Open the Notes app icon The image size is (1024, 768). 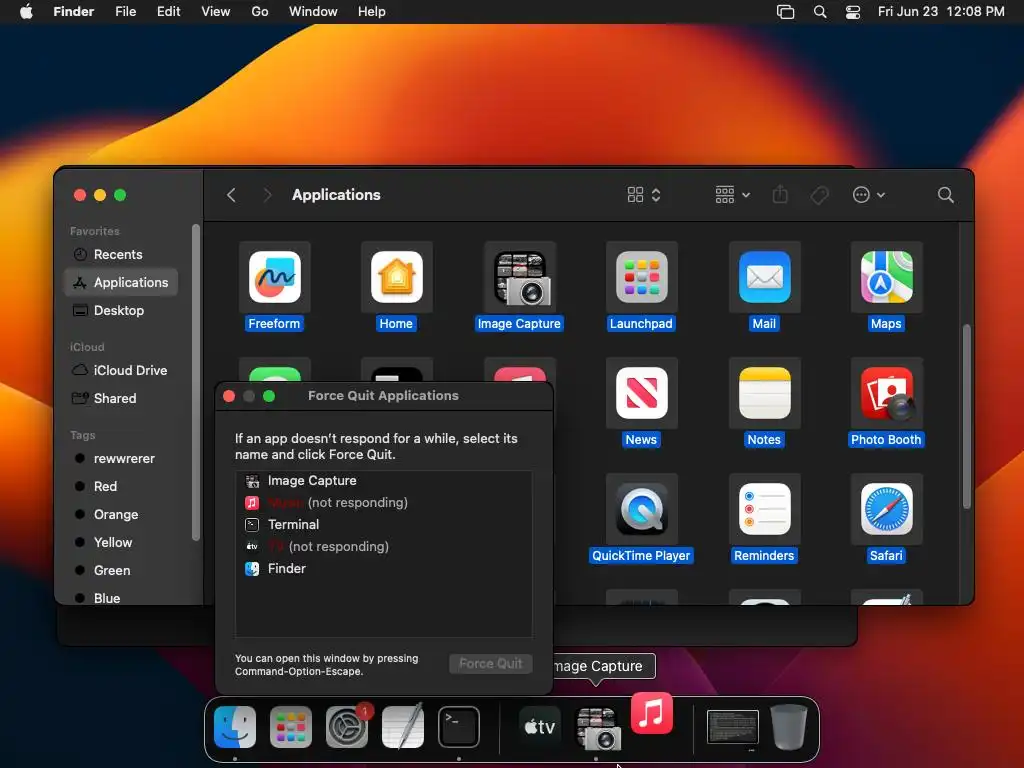[x=764, y=392]
